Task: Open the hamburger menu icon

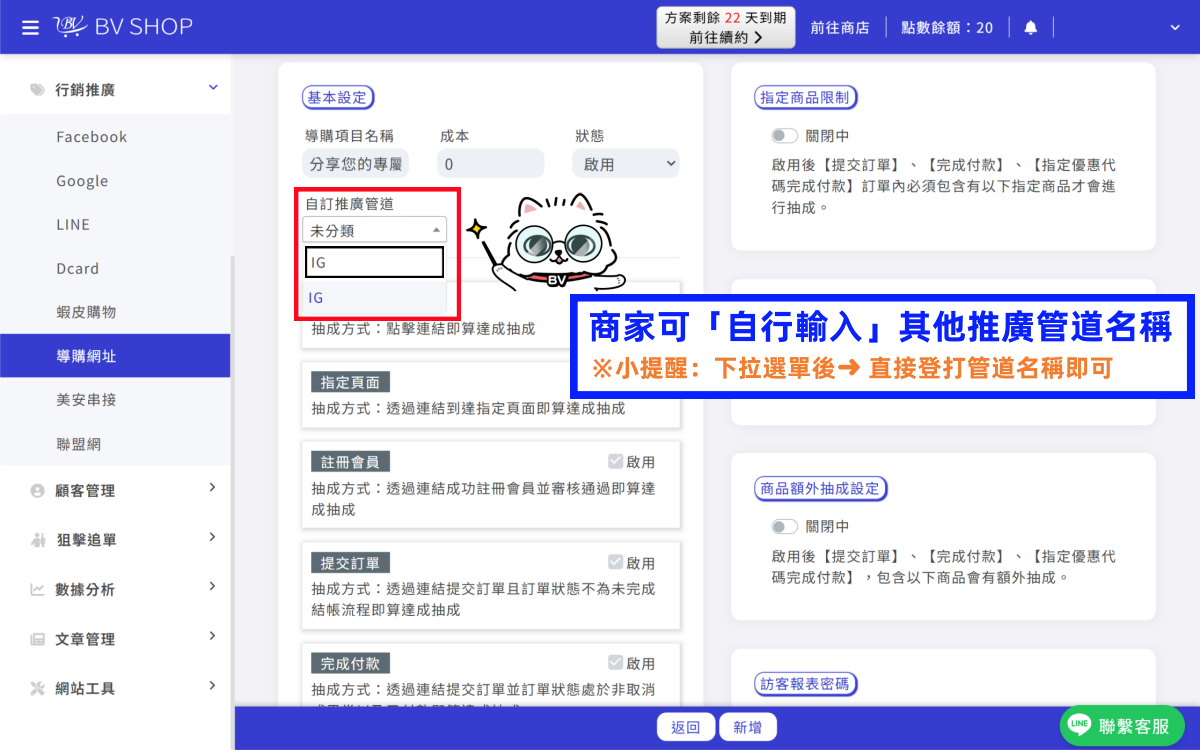Action: (31, 27)
